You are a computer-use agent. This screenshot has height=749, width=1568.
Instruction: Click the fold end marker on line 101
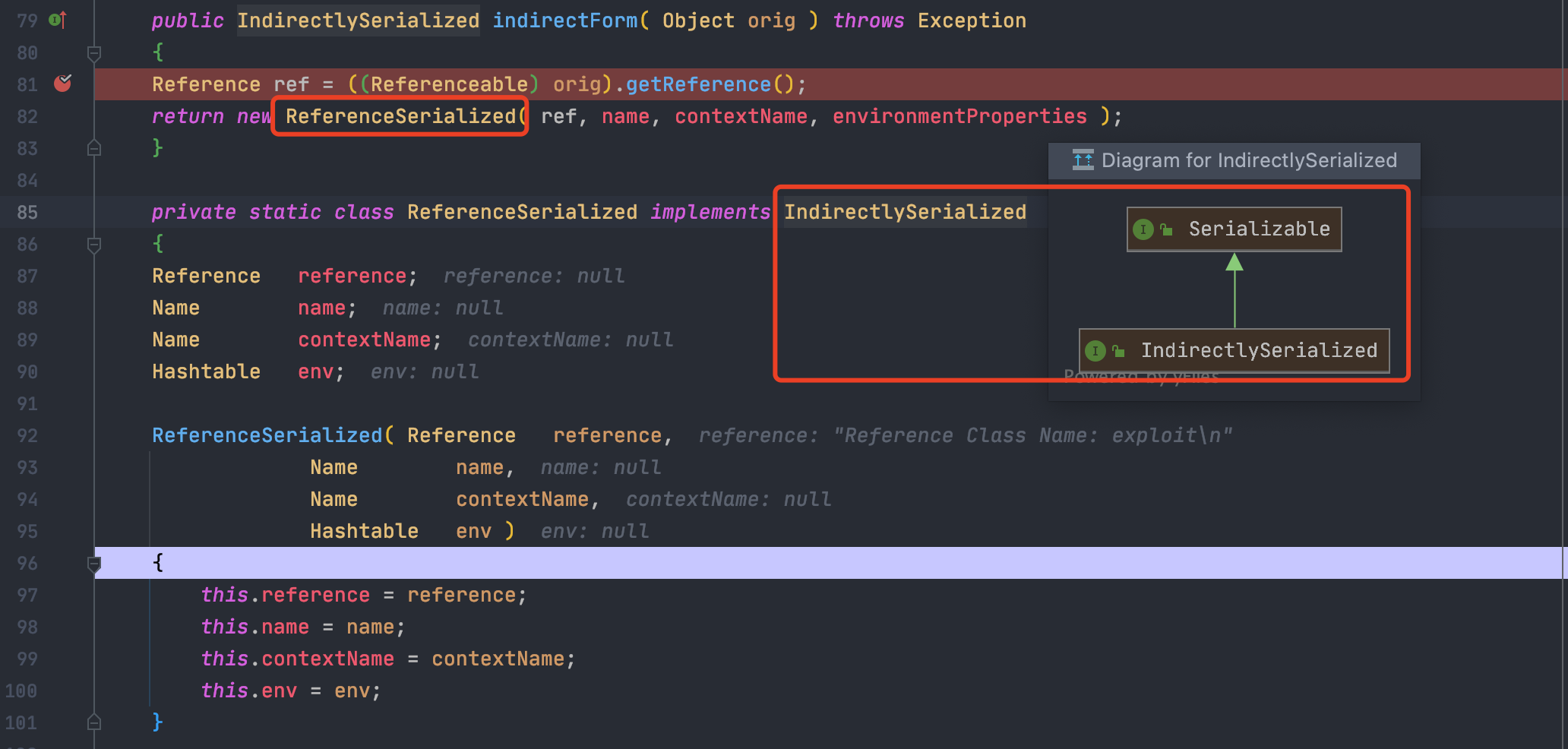coord(94,722)
